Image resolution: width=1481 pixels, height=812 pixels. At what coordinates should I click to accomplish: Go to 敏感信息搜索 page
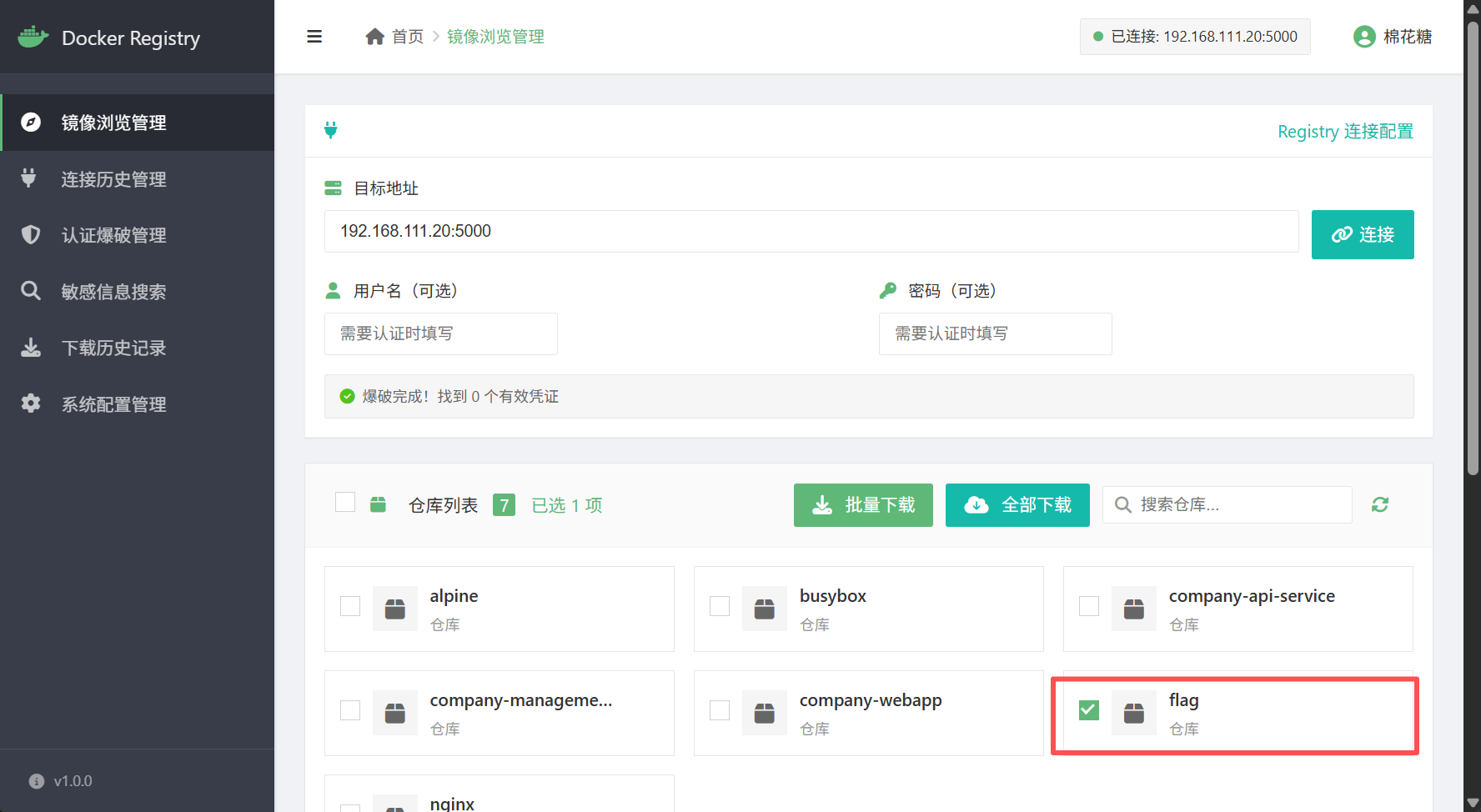113,292
